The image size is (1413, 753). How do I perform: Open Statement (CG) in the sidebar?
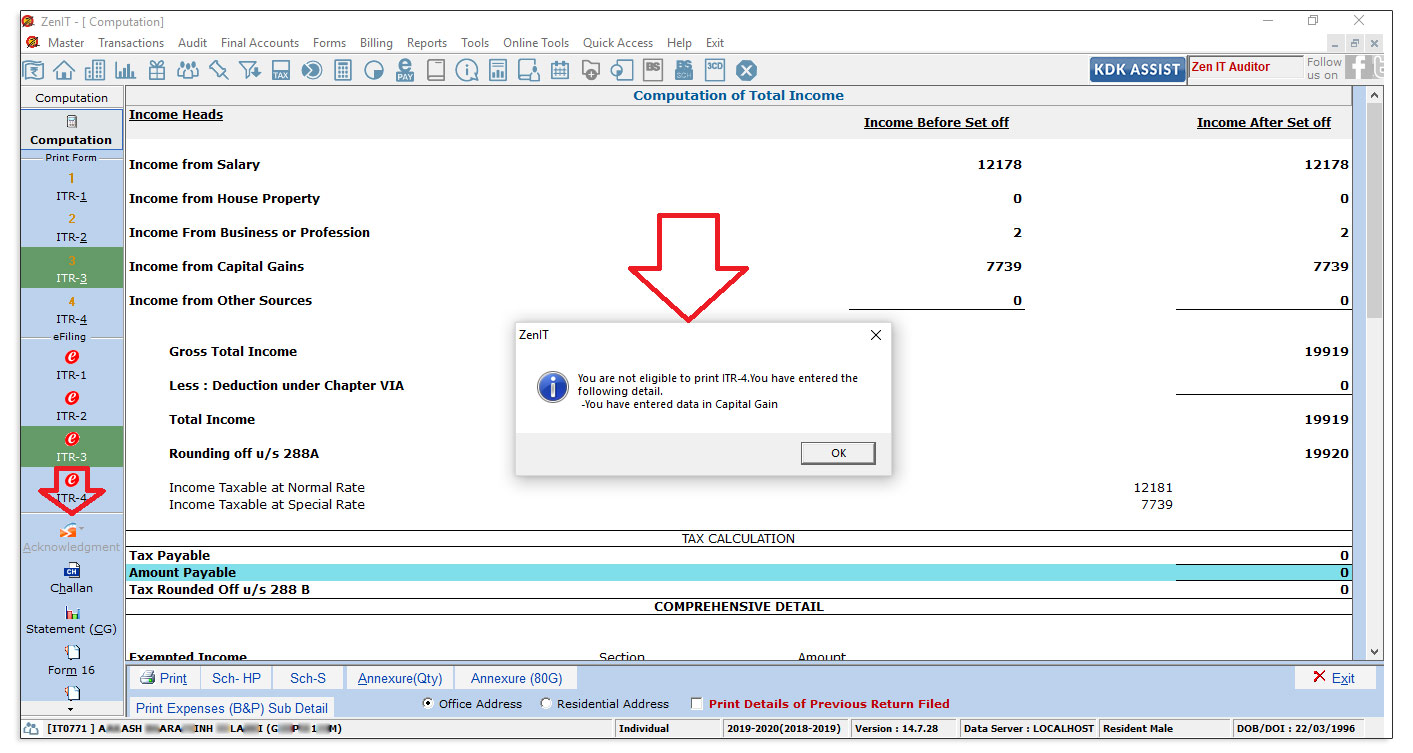[71, 620]
